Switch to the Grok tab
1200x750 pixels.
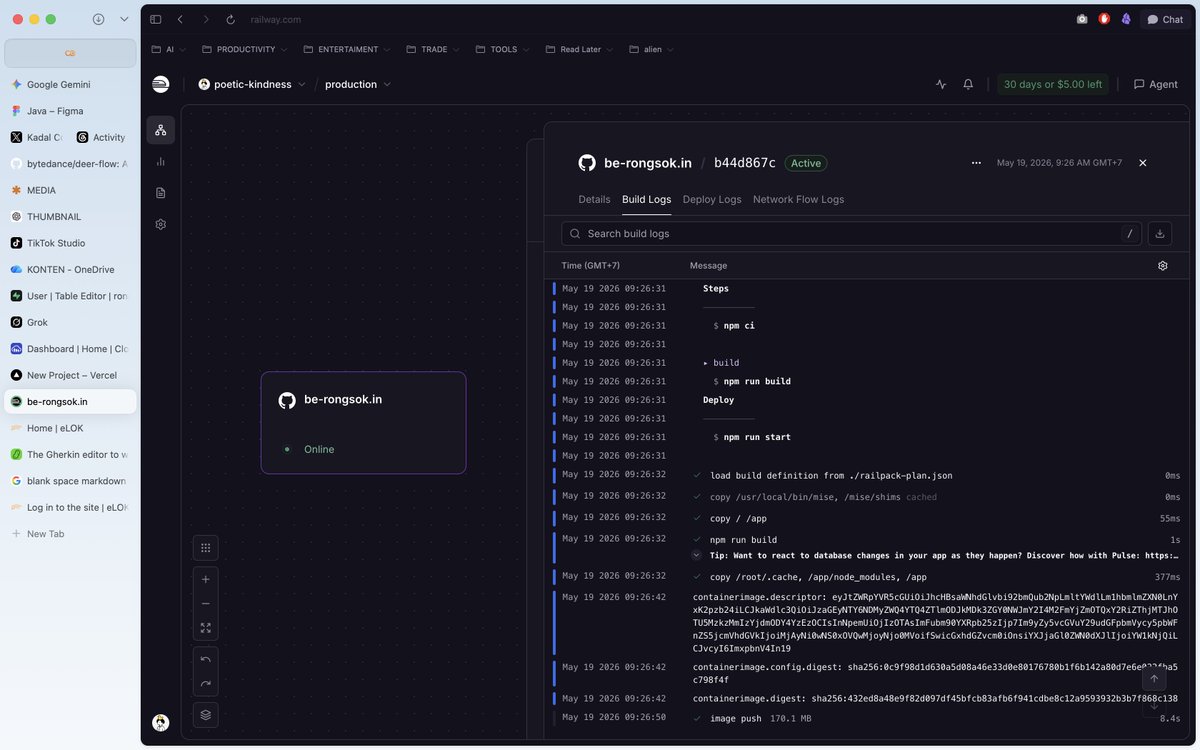pos(70,322)
